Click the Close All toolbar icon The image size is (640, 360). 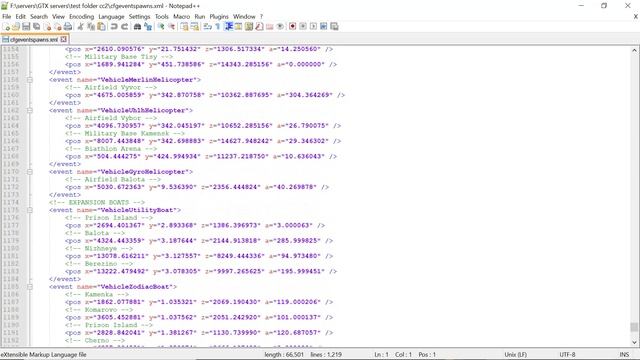(57, 27)
